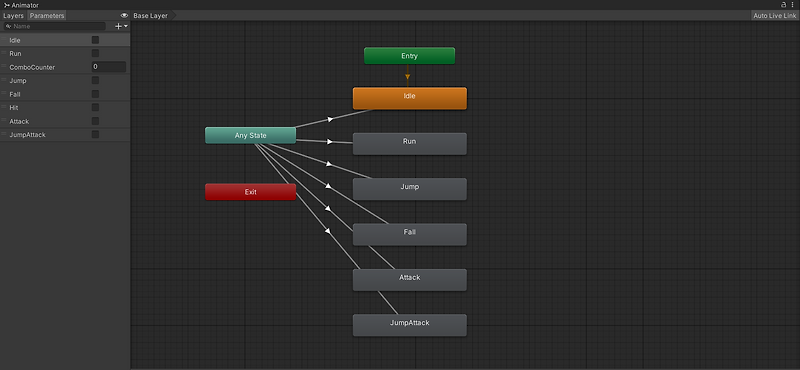Viewport: 800px width, 370px height.
Task: Select the Any State node
Action: point(251,135)
